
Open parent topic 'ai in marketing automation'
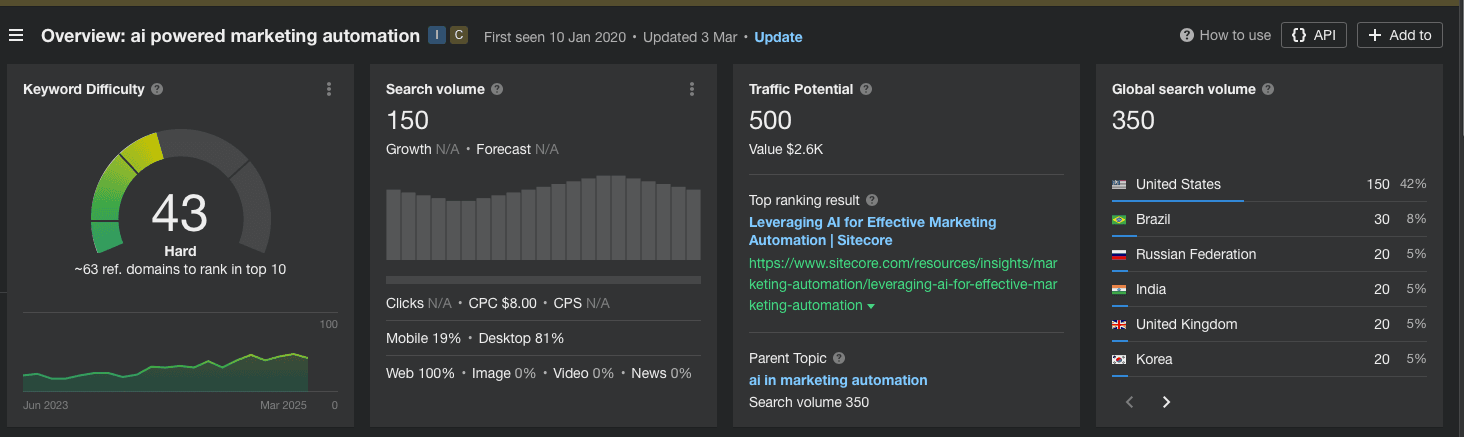tap(838, 380)
